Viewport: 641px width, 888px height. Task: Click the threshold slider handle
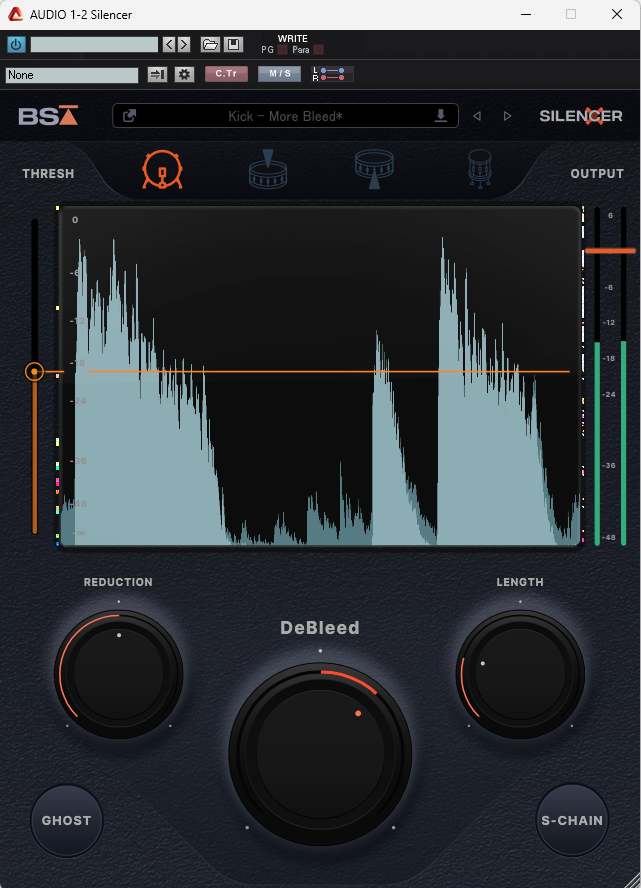click(x=35, y=372)
